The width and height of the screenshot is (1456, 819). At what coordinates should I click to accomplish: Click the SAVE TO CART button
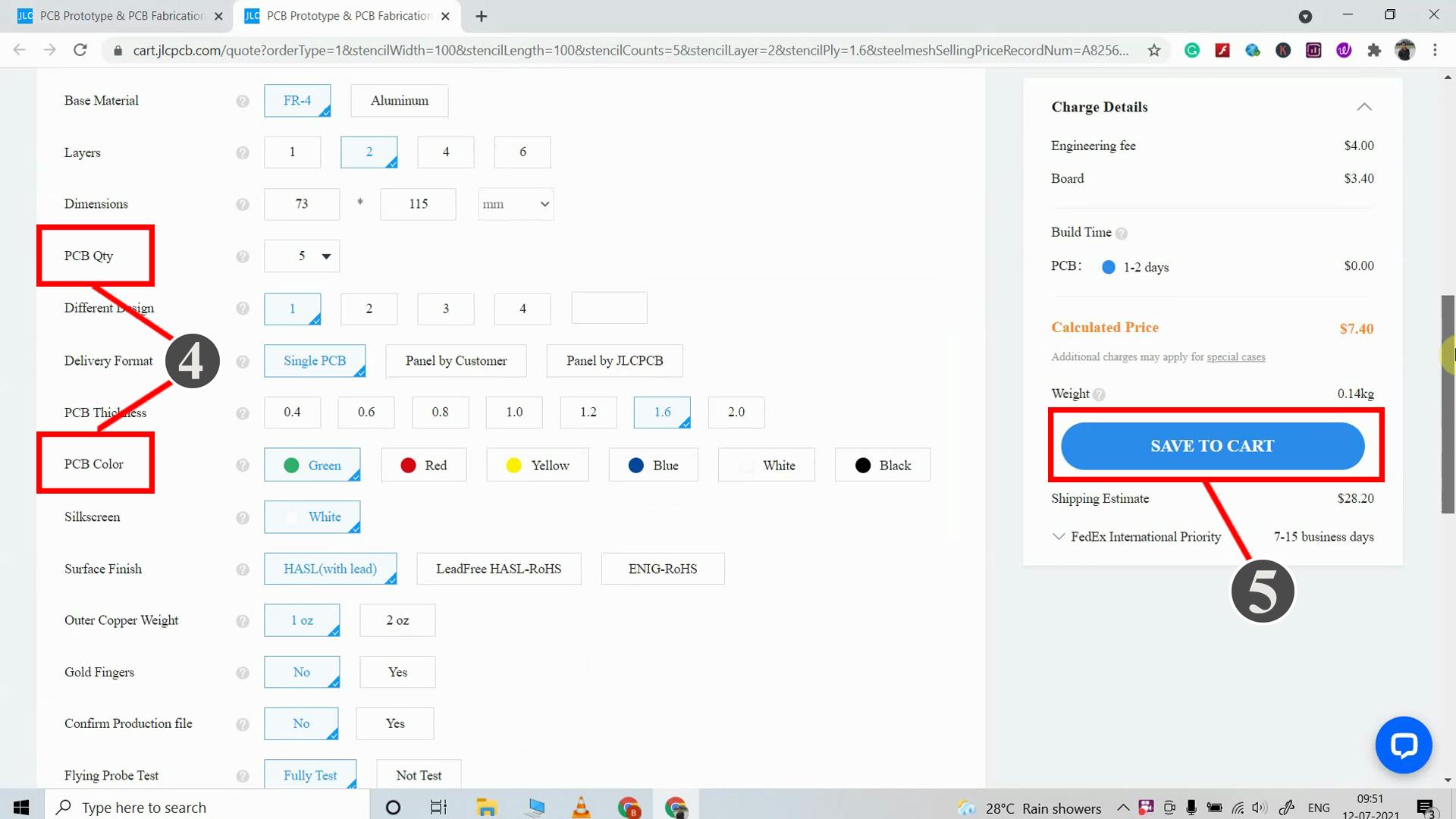pyautogui.click(x=1212, y=446)
